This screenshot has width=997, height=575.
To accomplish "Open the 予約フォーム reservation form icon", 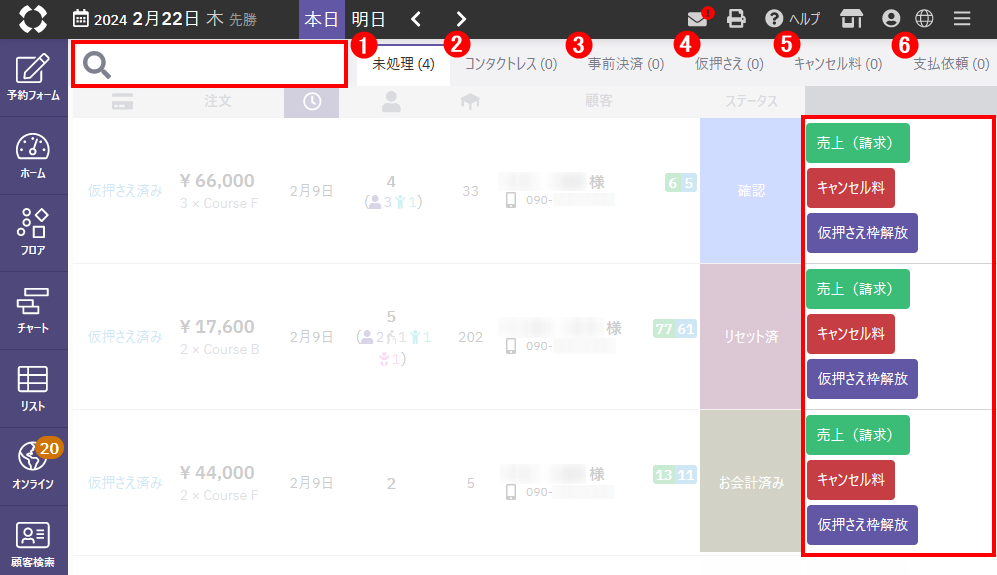I will tap(33, 78).
